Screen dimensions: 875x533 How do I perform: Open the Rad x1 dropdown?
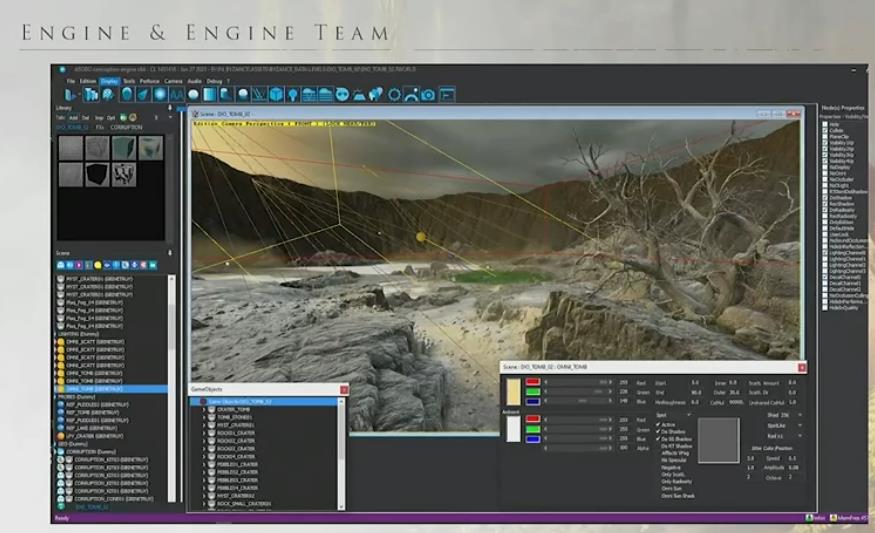[785, 436]
